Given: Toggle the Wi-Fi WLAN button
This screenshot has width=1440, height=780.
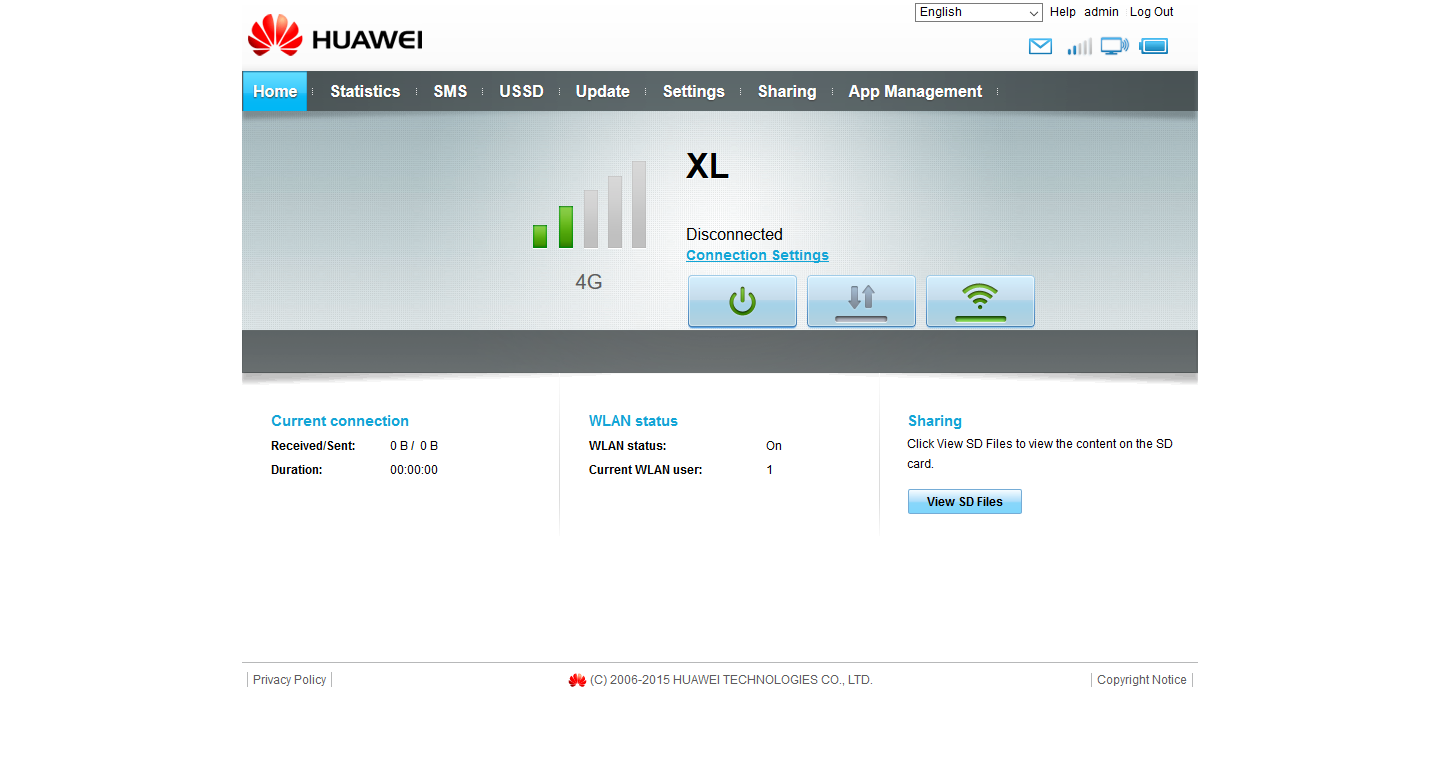Looking at the screenshot, I should pyautogui.click(x=980, y=301).
